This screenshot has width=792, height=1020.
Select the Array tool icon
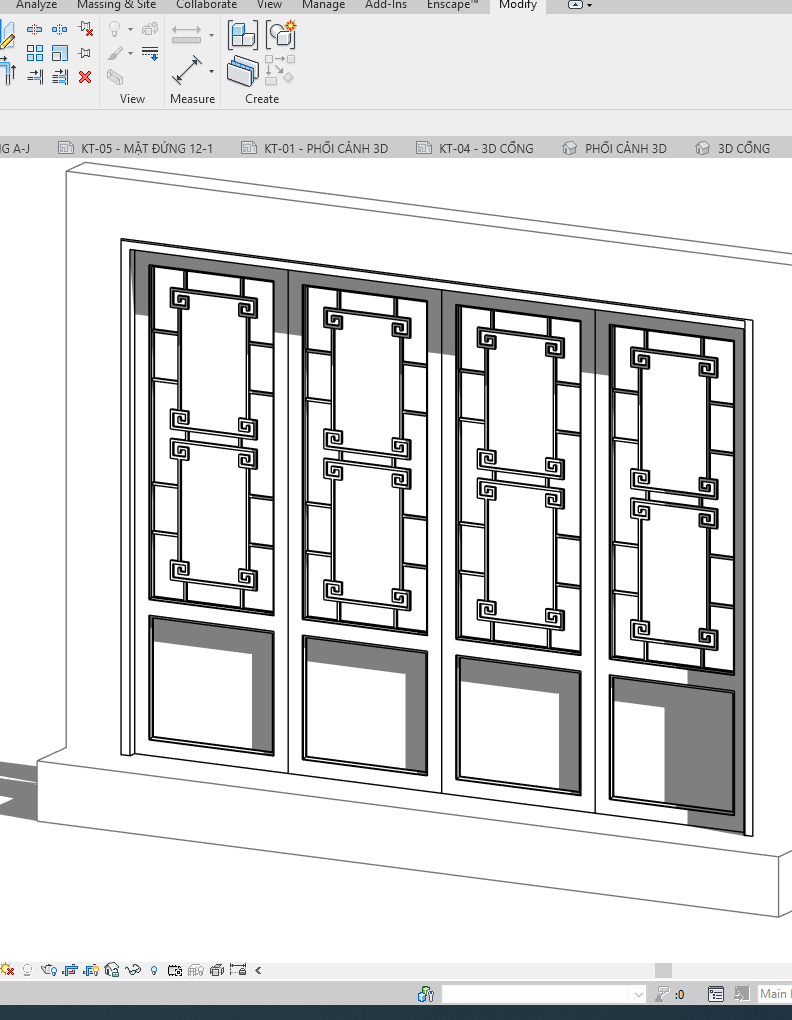tap(35, 53)
